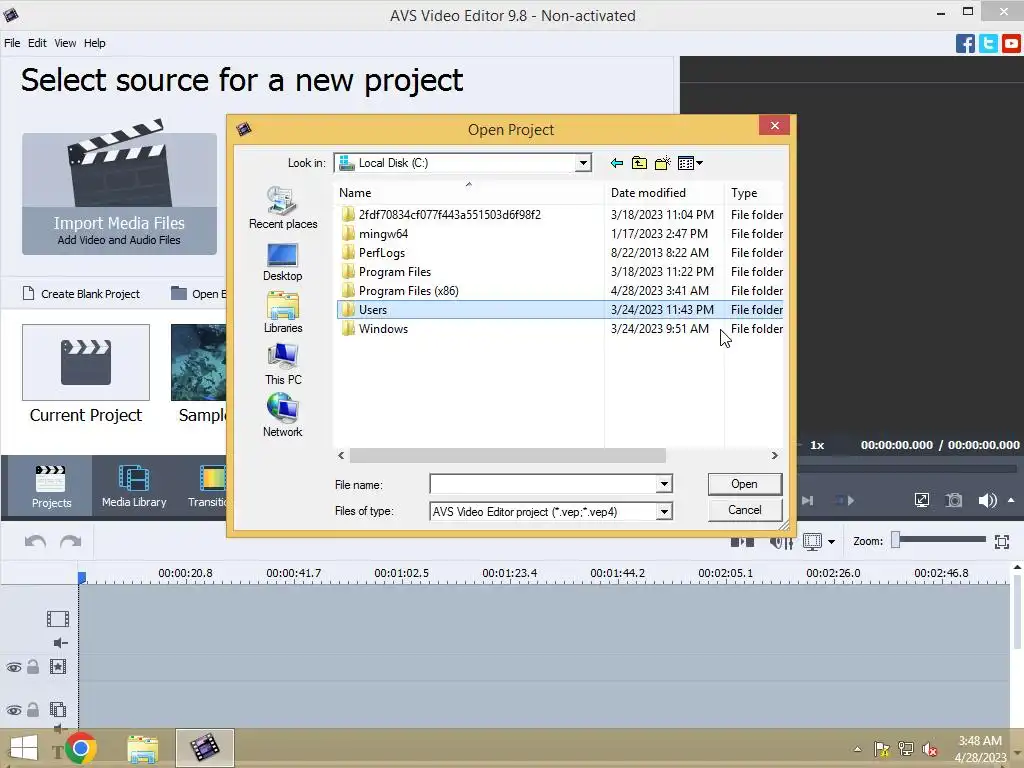1024x768 pixels.
Task: Toggle video overlay track visibility eye
Action: (x=14, y=710)
